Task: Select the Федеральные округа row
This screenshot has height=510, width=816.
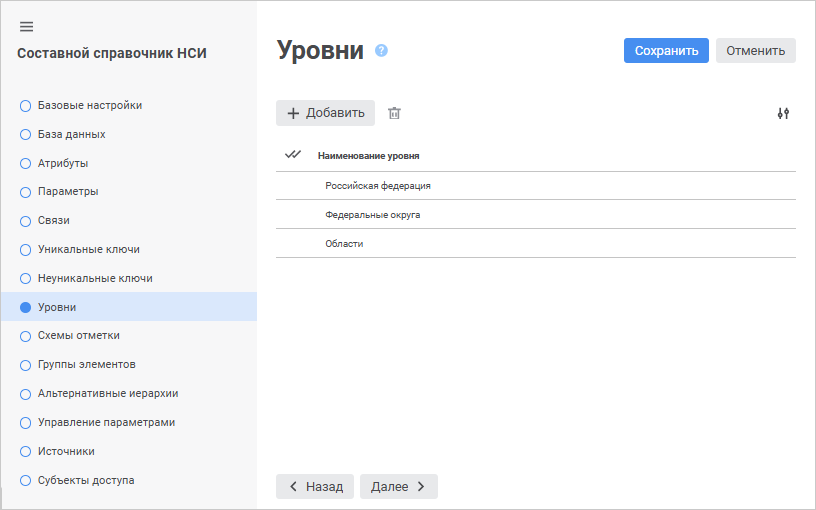Action: tap(536, 214)
